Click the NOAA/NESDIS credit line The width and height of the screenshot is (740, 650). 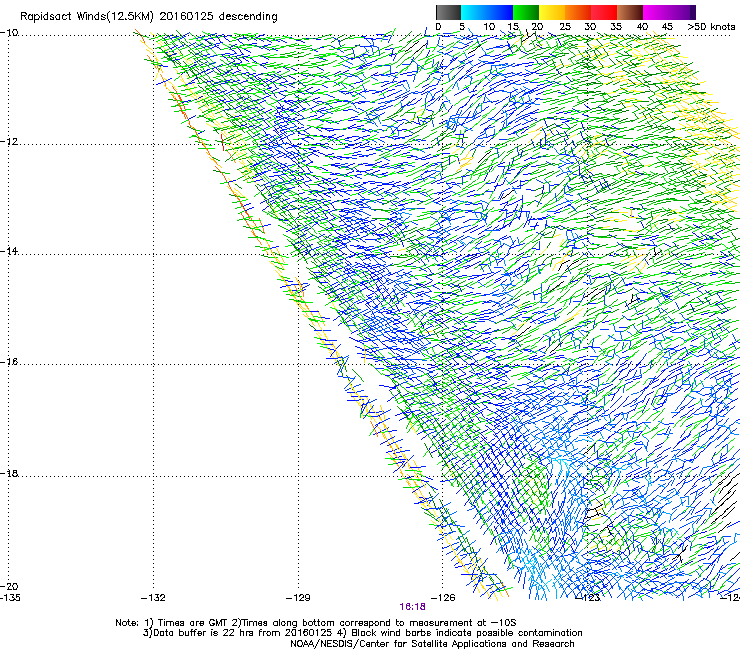432,644
